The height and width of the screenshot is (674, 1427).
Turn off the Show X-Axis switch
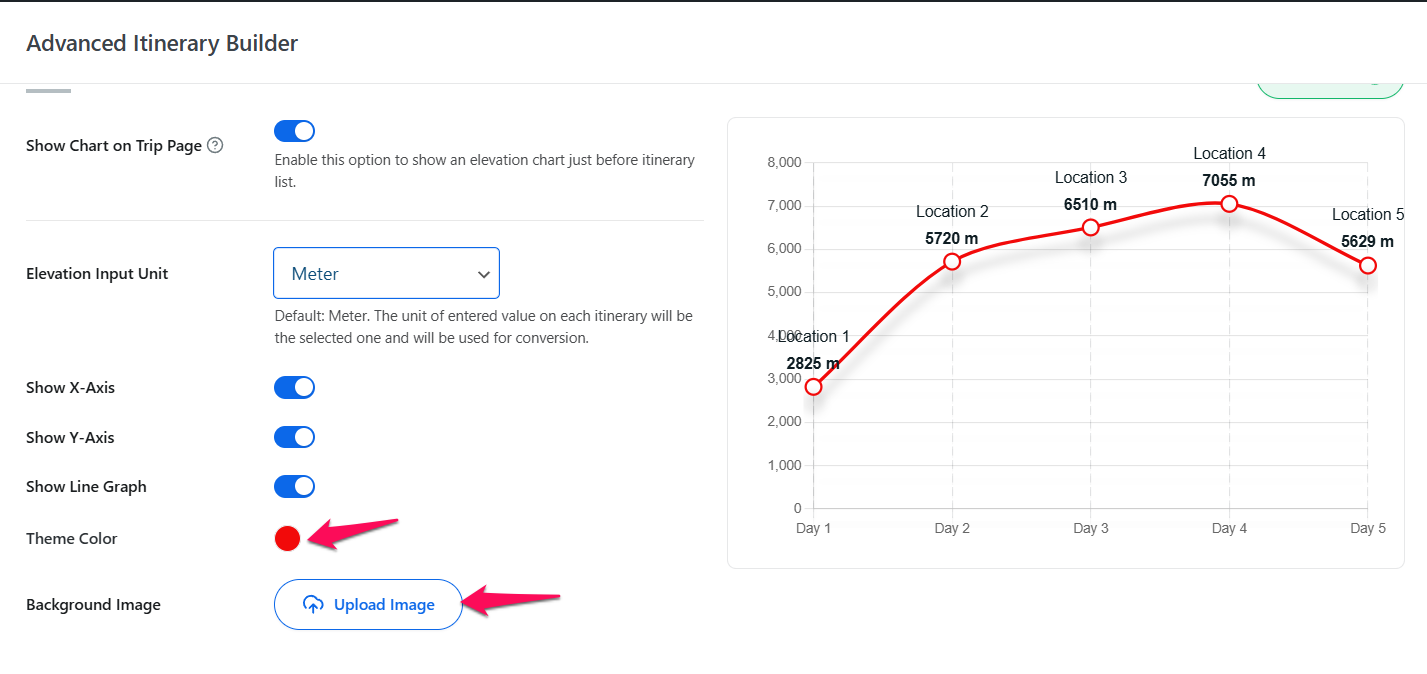pos(294,388)
